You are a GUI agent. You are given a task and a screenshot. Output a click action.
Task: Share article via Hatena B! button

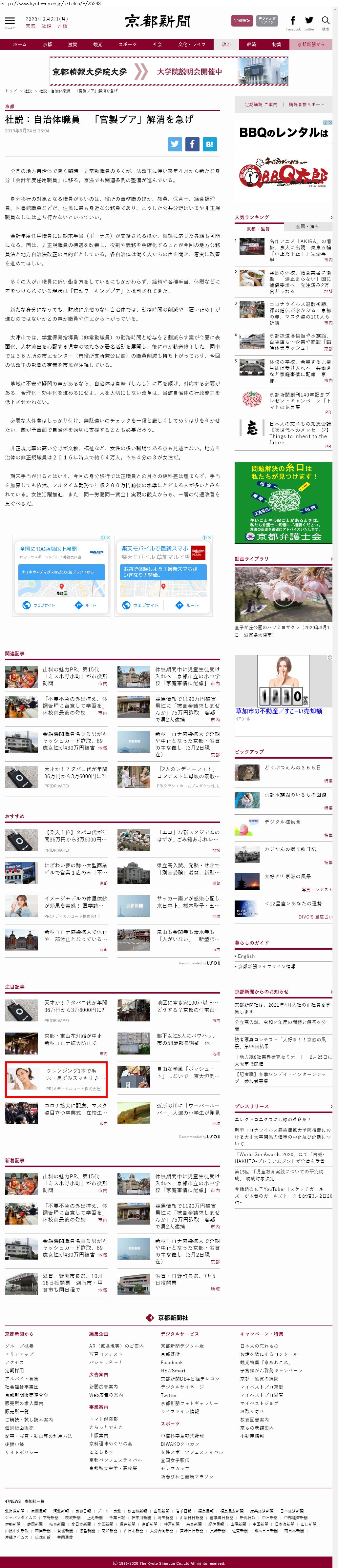point(209,144)
